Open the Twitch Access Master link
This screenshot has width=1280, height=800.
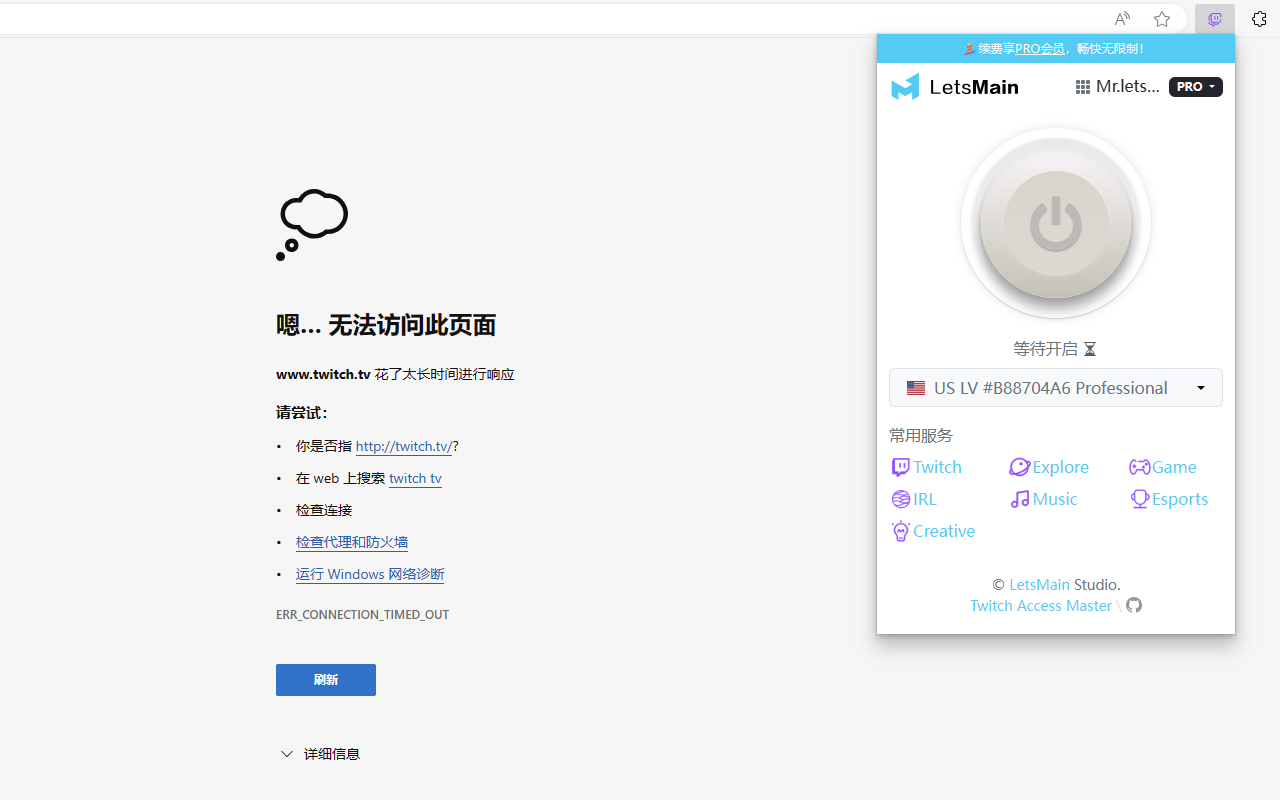pos(1041,606)
